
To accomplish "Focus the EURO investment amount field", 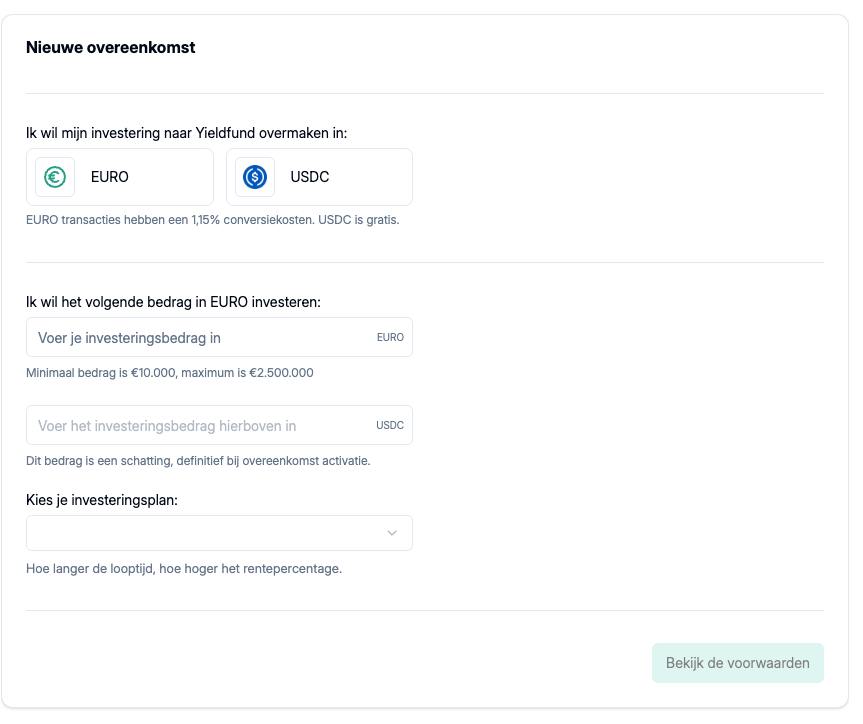I will tap(220, 337).
